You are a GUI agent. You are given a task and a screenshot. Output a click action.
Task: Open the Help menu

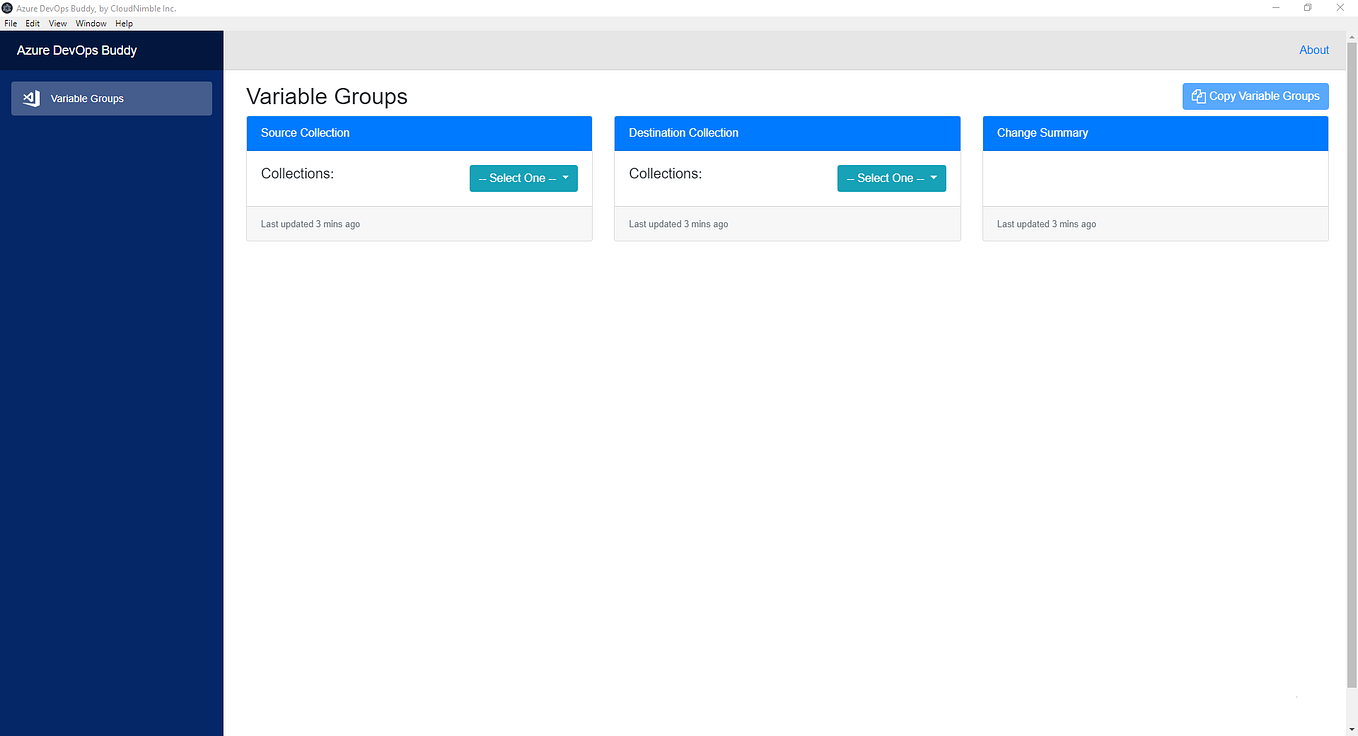pos(123,23)
